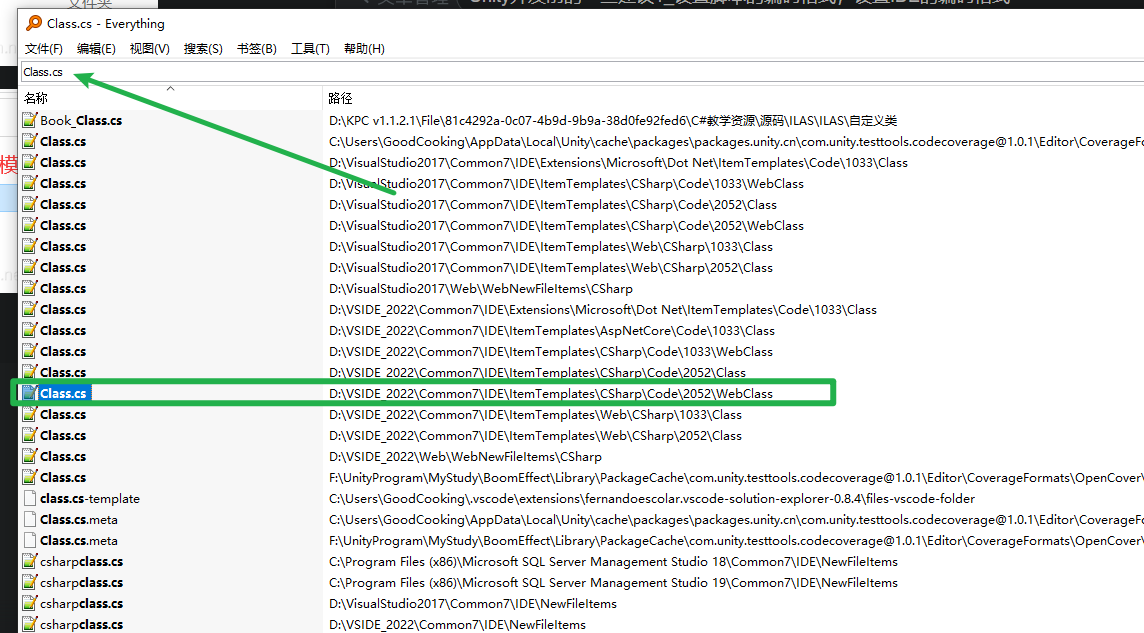1144x633 pixels.
Task: Select path D:\VisualStudio2017\Common7\IDE\ItemTemplates\CSharp\Code\2052\WebClass
Action: [566, 226]
